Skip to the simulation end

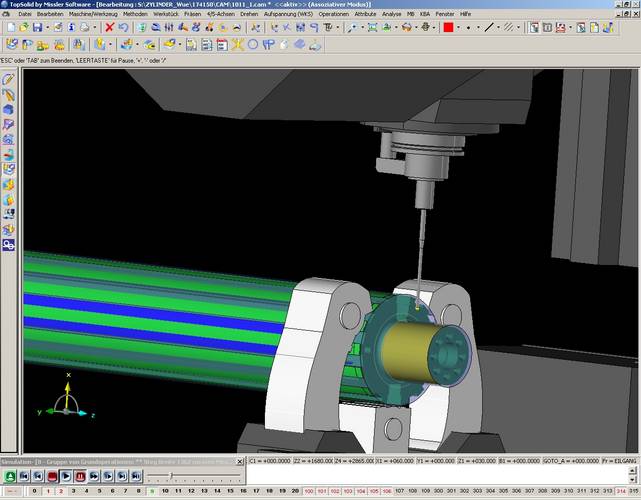(136, 476)
